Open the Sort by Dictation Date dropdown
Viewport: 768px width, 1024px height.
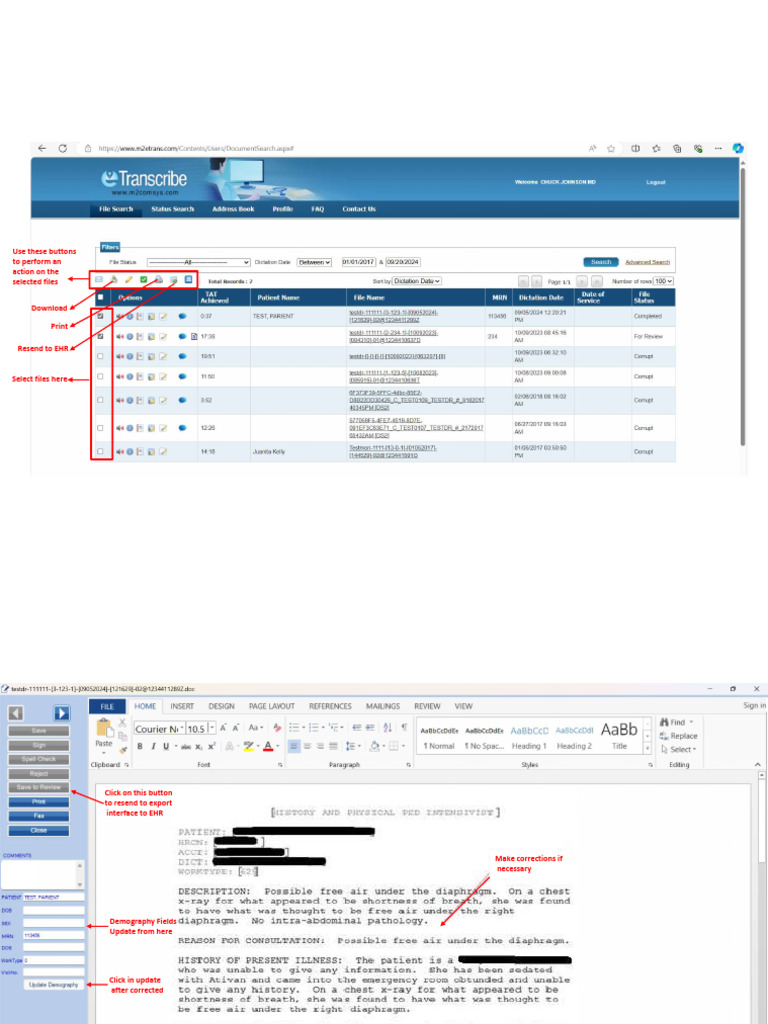pyautogui.click(x=417, y=281)
